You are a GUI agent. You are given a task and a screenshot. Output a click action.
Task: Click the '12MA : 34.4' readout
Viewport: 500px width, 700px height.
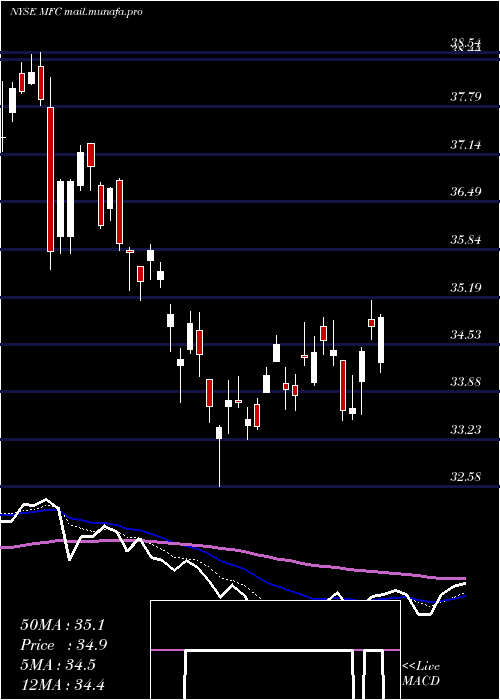pyautogui.click(x=62, y=685)
